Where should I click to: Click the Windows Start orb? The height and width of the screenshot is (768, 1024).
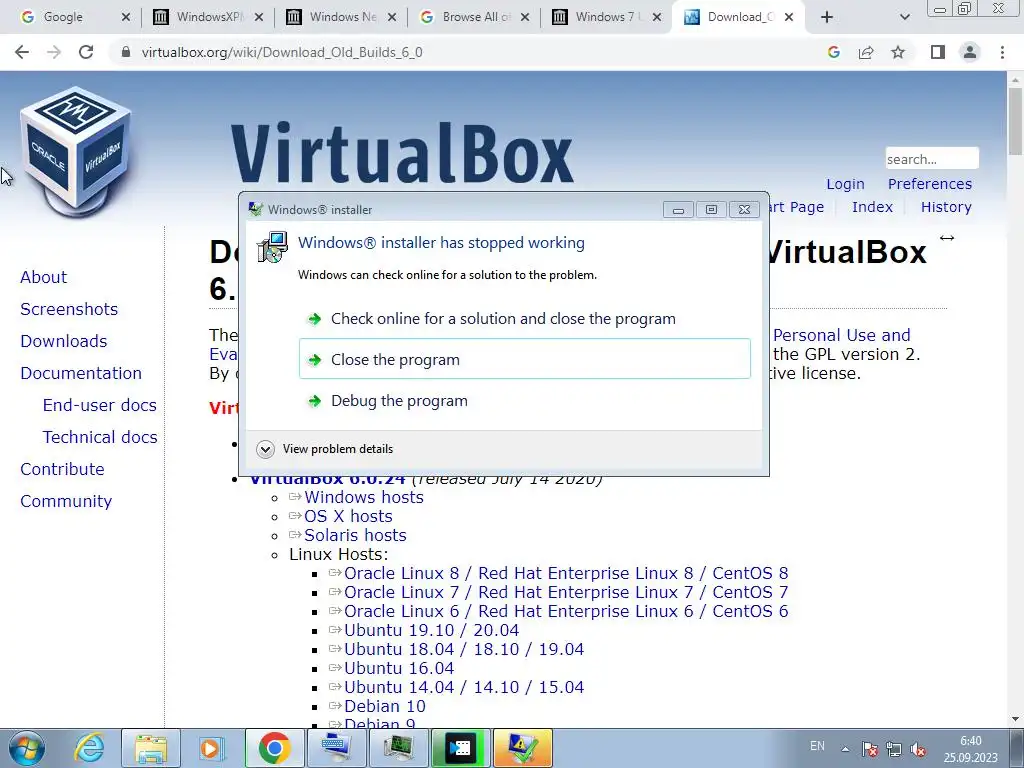pyautogui.click(x=27, y=748)
